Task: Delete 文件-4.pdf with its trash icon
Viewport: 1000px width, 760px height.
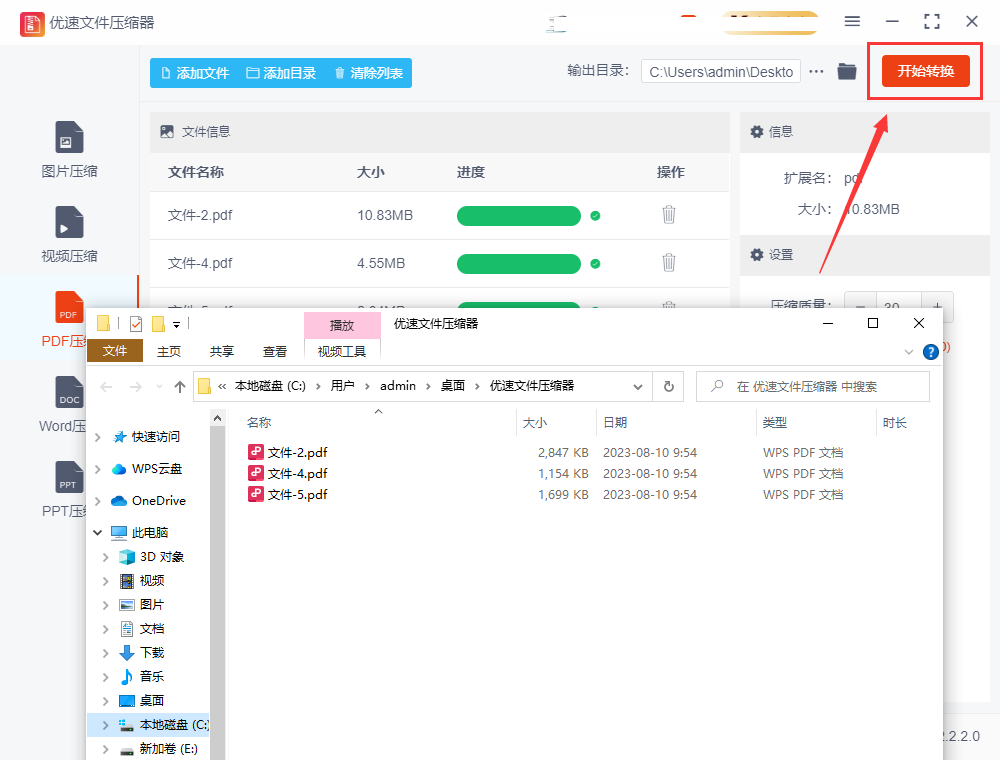Action: pos(668,262)
